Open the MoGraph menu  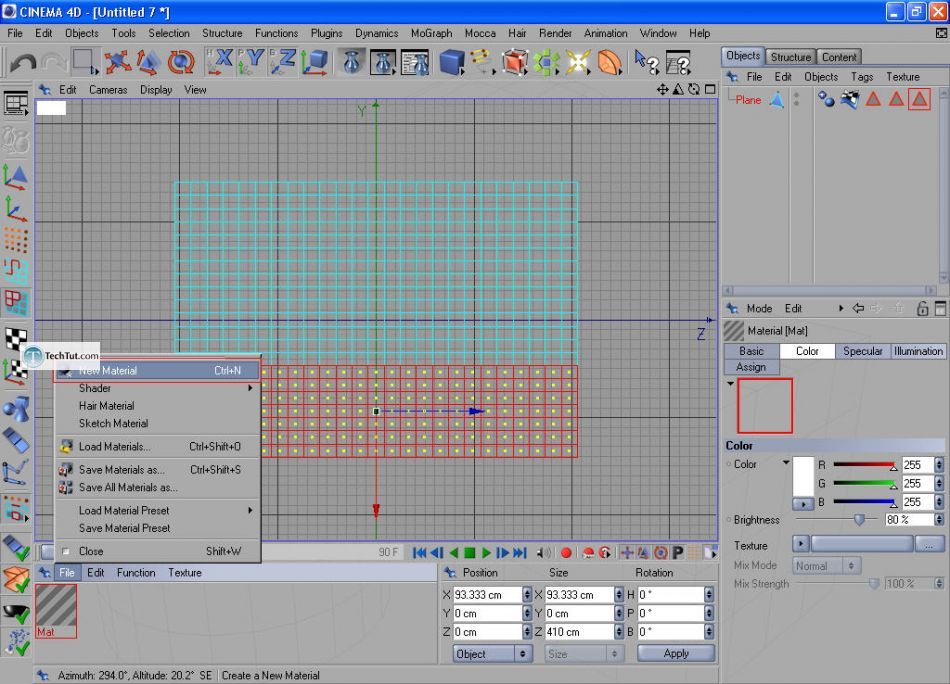coord(431,33)
